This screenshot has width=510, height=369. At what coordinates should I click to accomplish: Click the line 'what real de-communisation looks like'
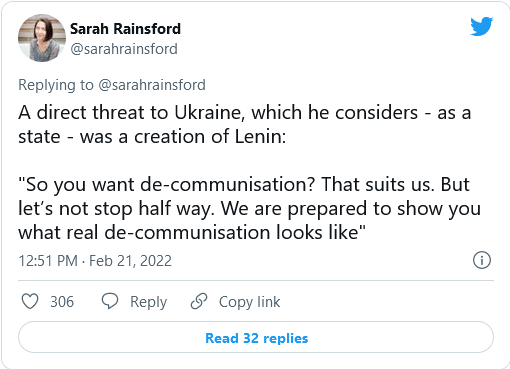tap(192, 232)
